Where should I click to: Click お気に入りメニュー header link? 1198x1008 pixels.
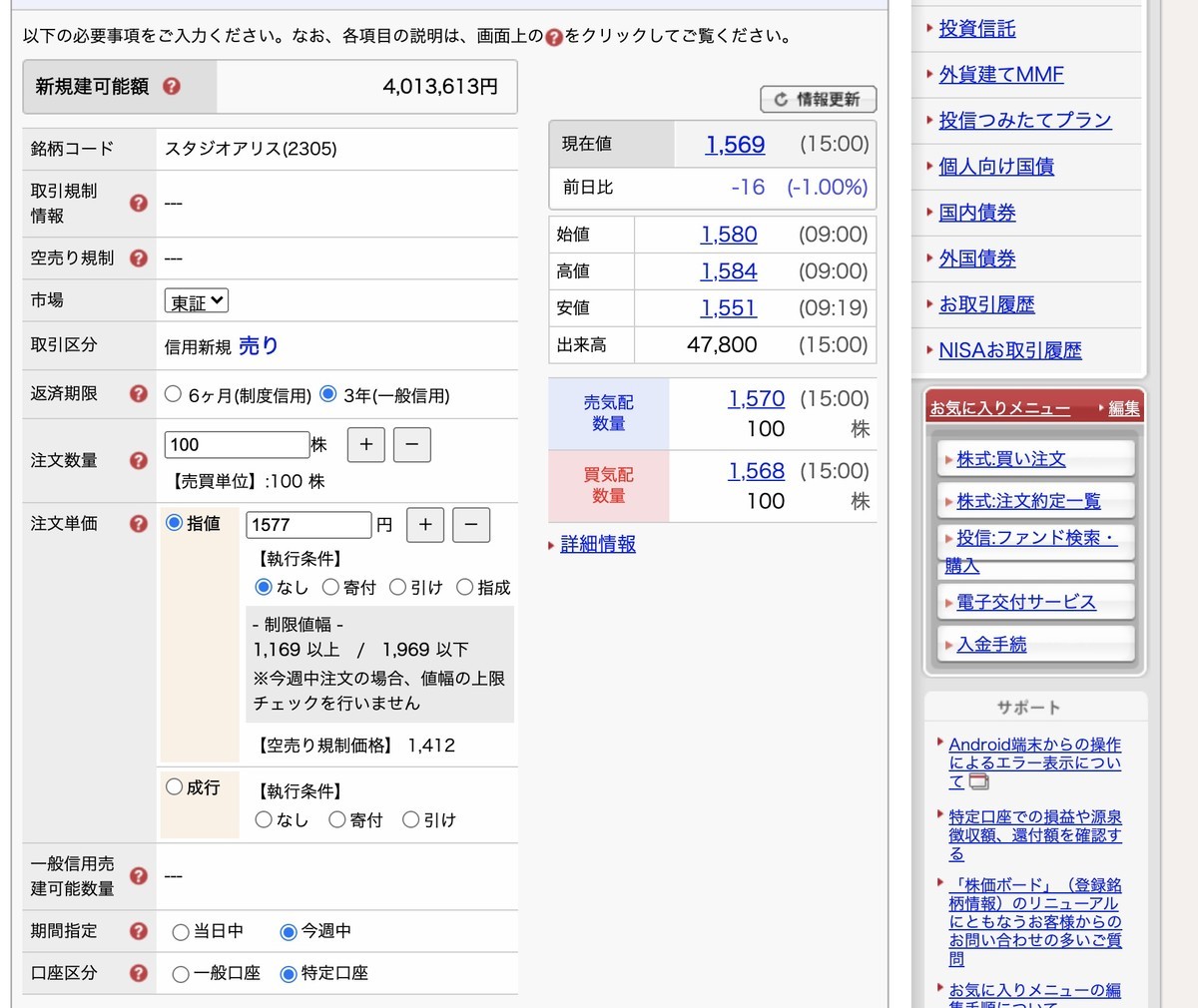(1000, 408)
